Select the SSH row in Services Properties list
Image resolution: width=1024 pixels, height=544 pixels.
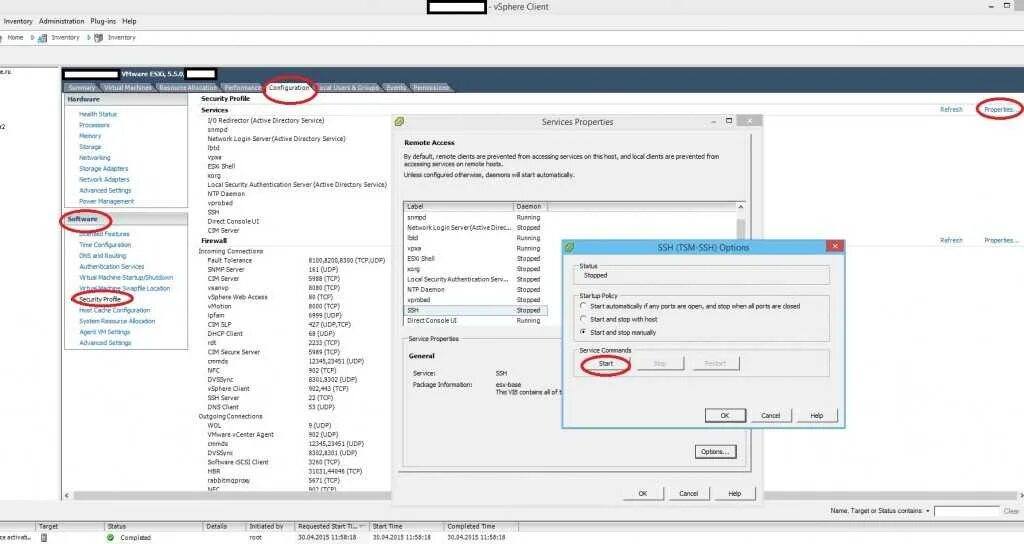[475, 311]
